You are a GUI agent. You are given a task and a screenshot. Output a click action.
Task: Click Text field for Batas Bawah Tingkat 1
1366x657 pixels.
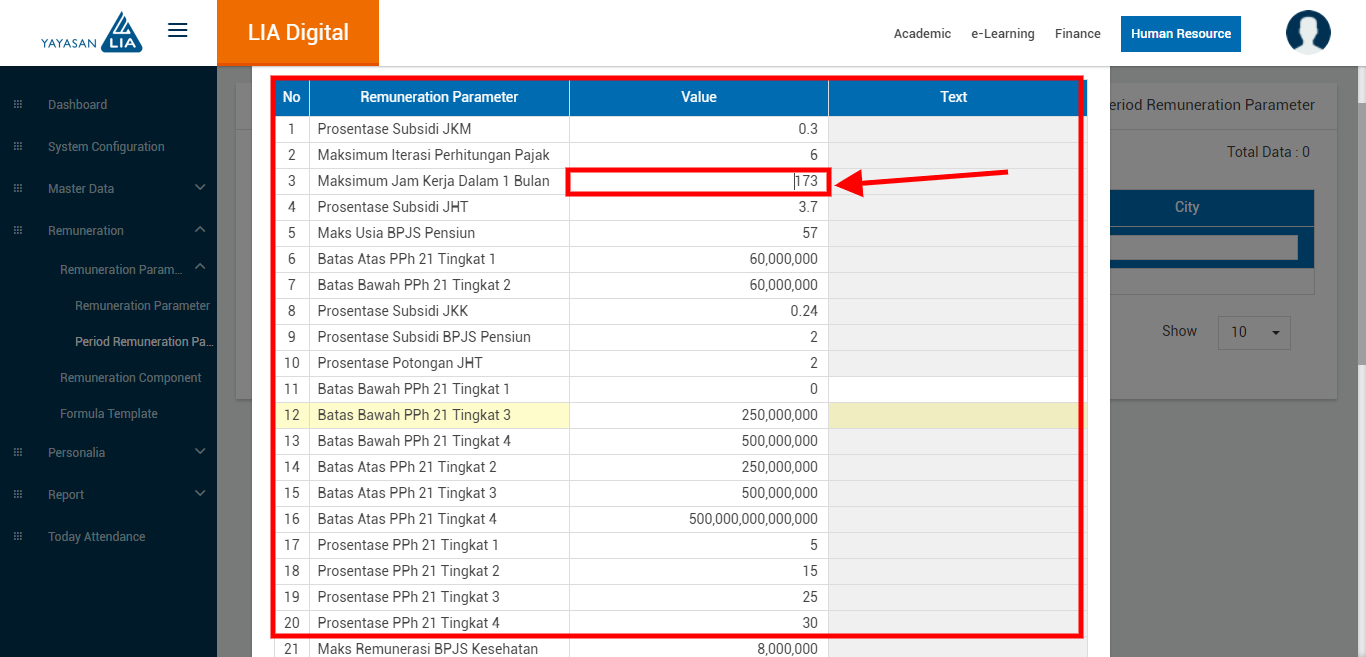pyautogui.click(x=953, y=389)
